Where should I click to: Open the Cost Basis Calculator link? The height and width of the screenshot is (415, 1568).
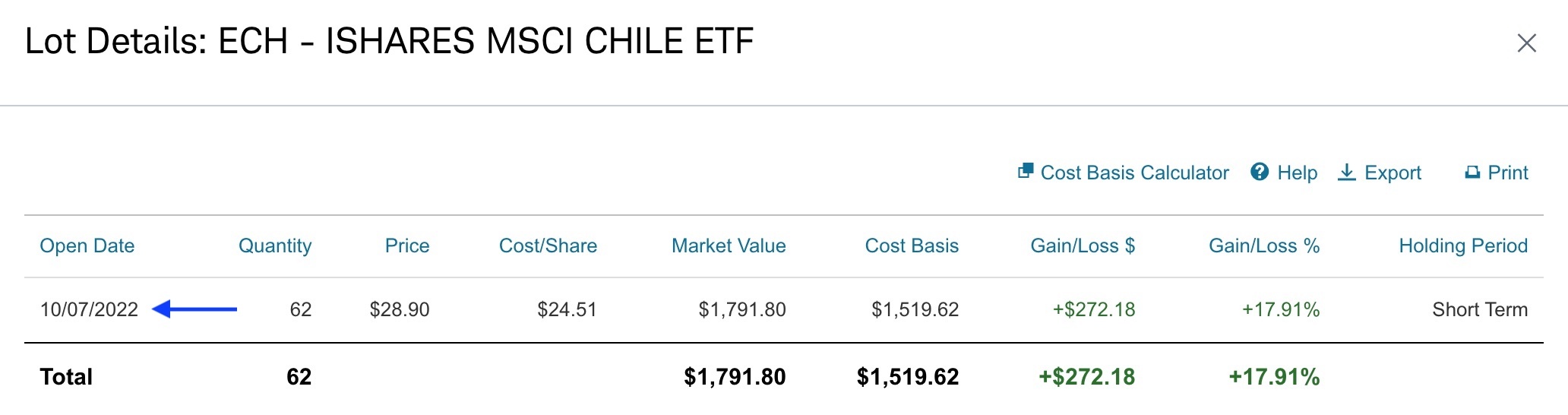point(1134,173)
